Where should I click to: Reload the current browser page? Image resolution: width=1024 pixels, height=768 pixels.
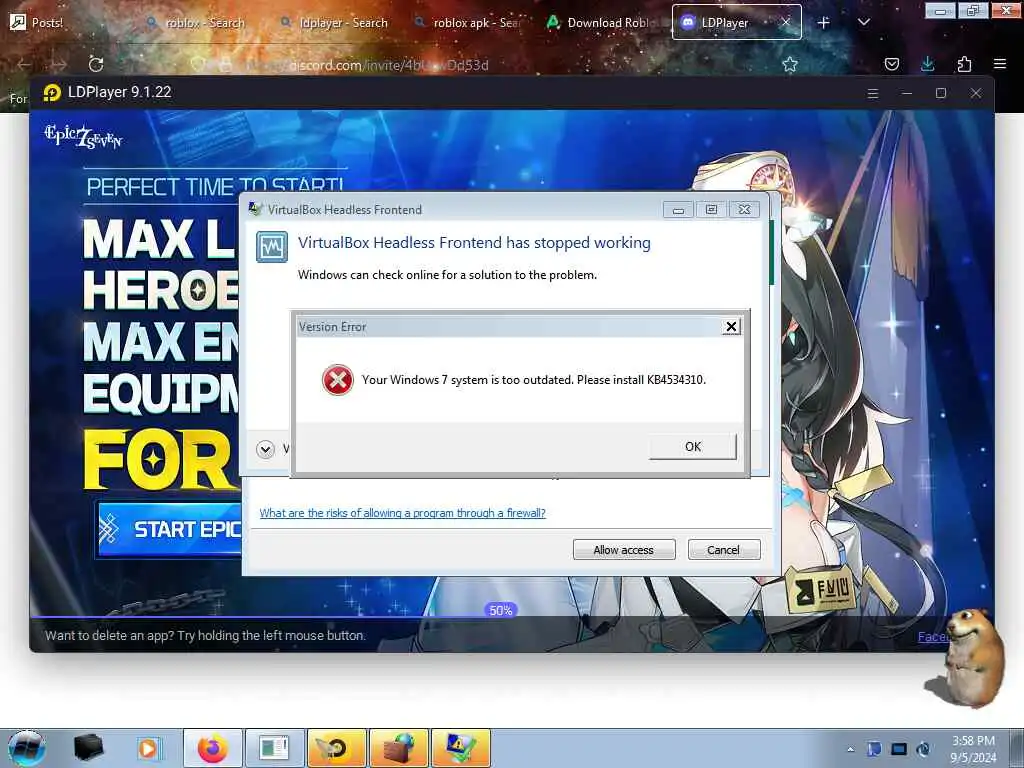(x=96, y=64)
